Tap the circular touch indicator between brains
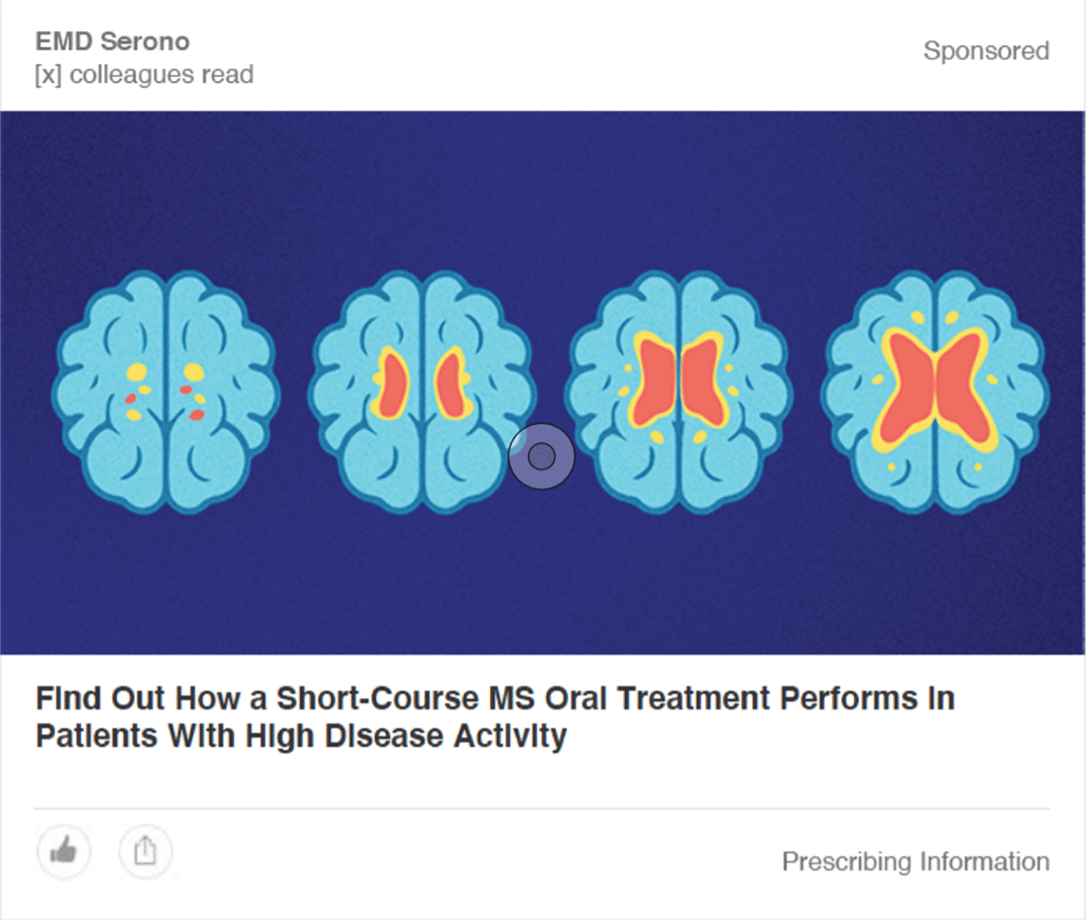 (x=541, y=457)
